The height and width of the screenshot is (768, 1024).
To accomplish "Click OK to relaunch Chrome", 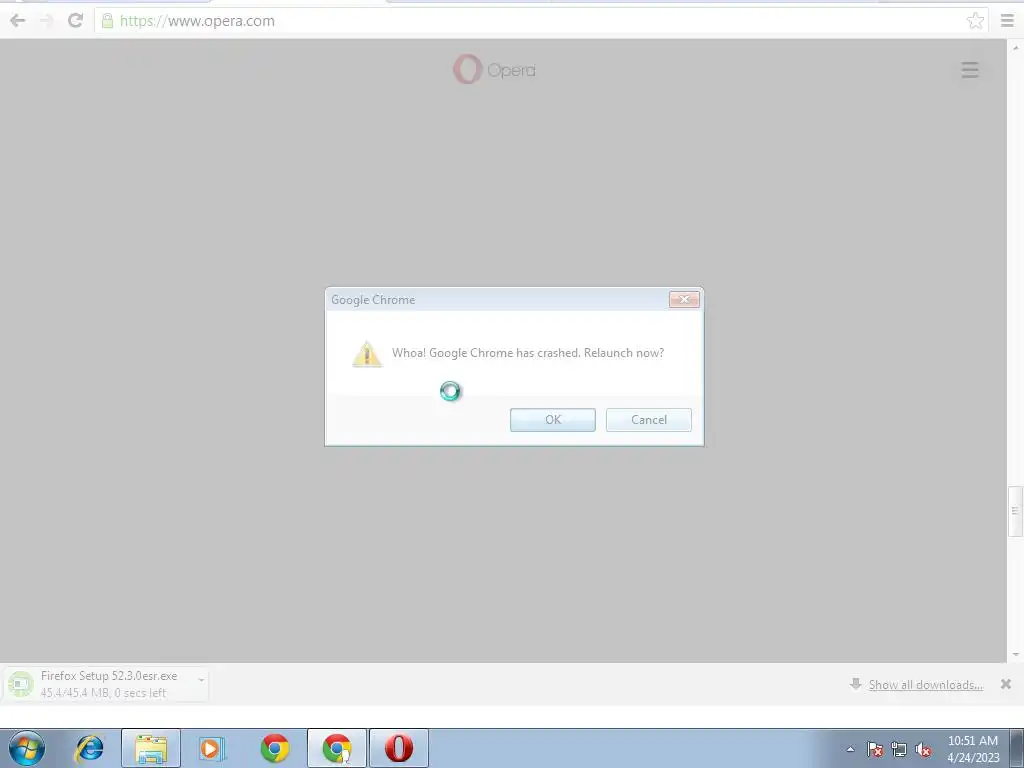I will click(552, 420).
